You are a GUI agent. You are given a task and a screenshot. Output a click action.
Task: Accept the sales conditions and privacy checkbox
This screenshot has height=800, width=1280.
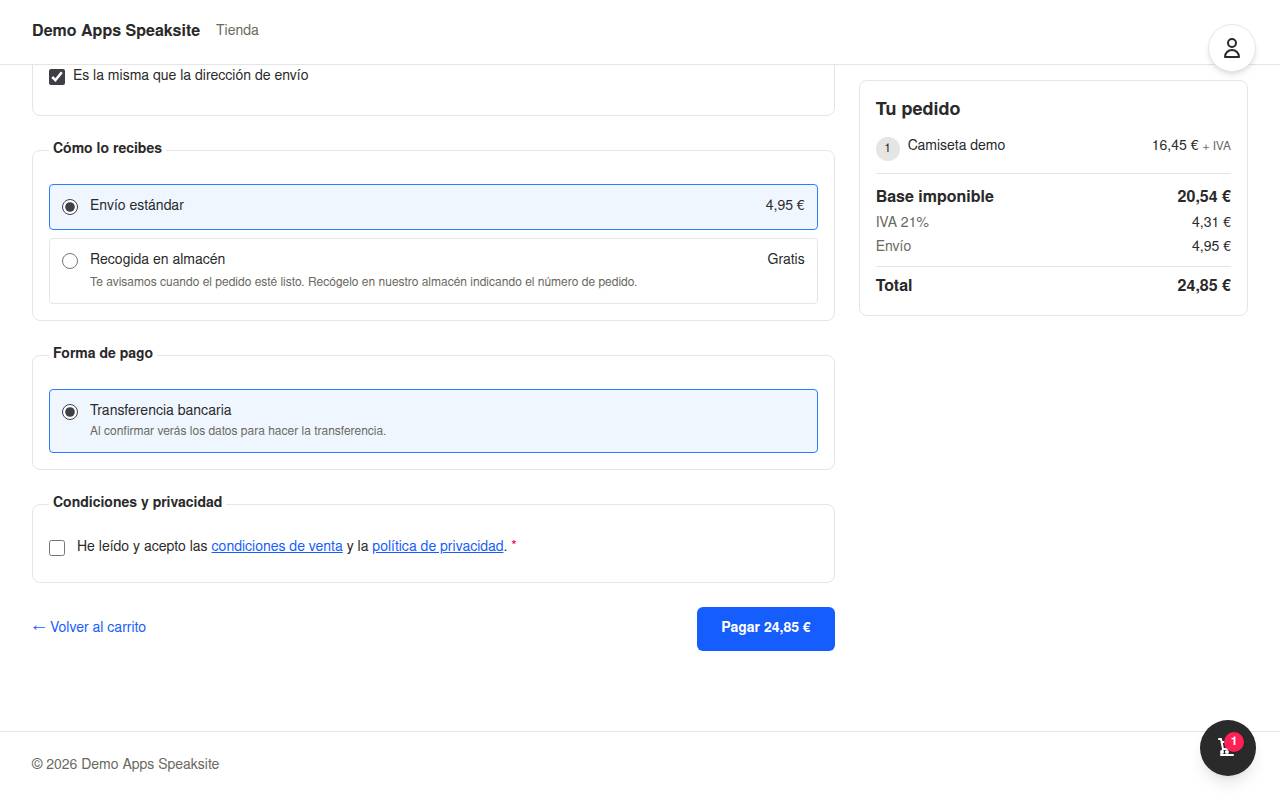click(x=57, y=548)
